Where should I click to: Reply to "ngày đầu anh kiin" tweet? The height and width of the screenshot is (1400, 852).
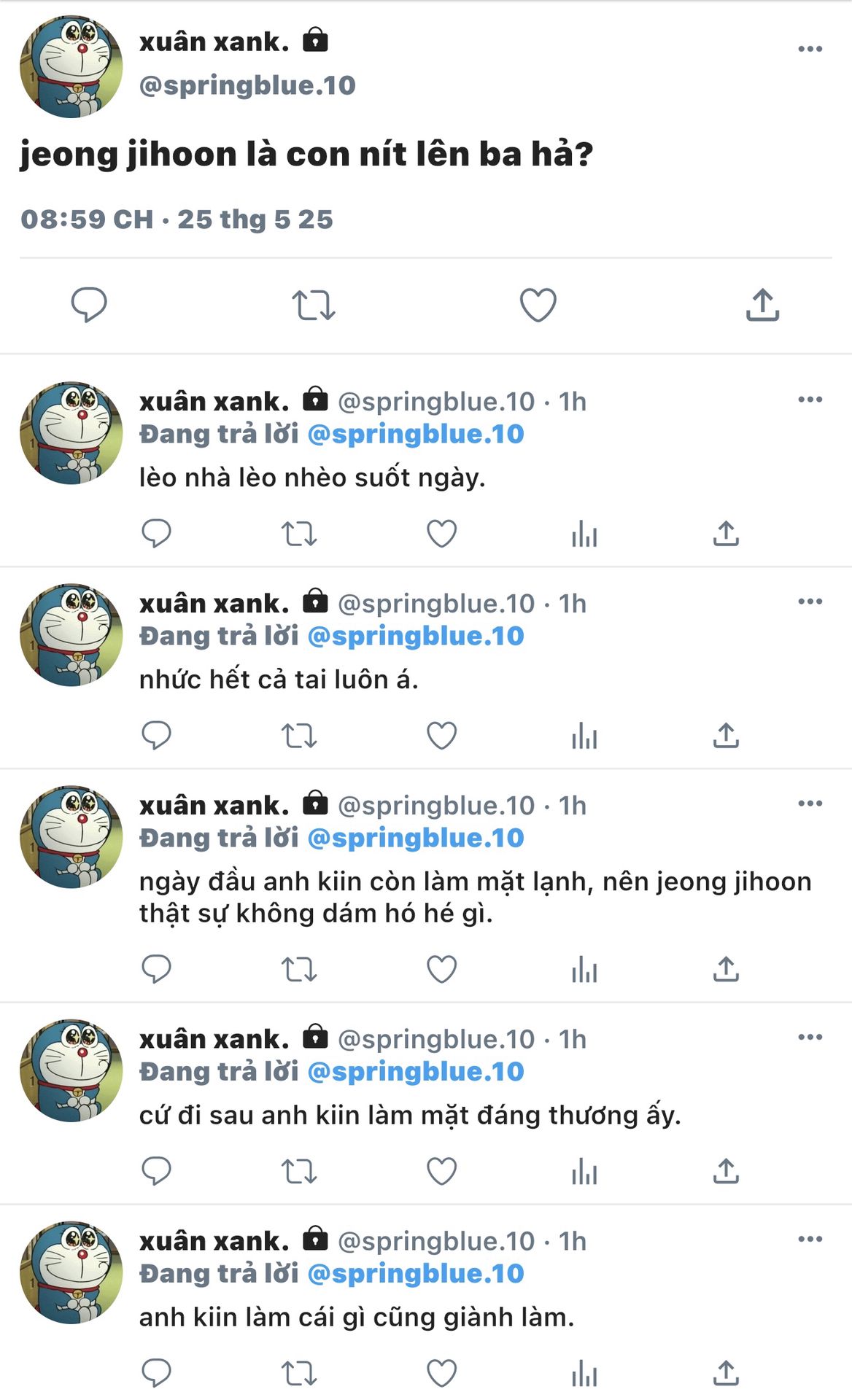point(156,969)
